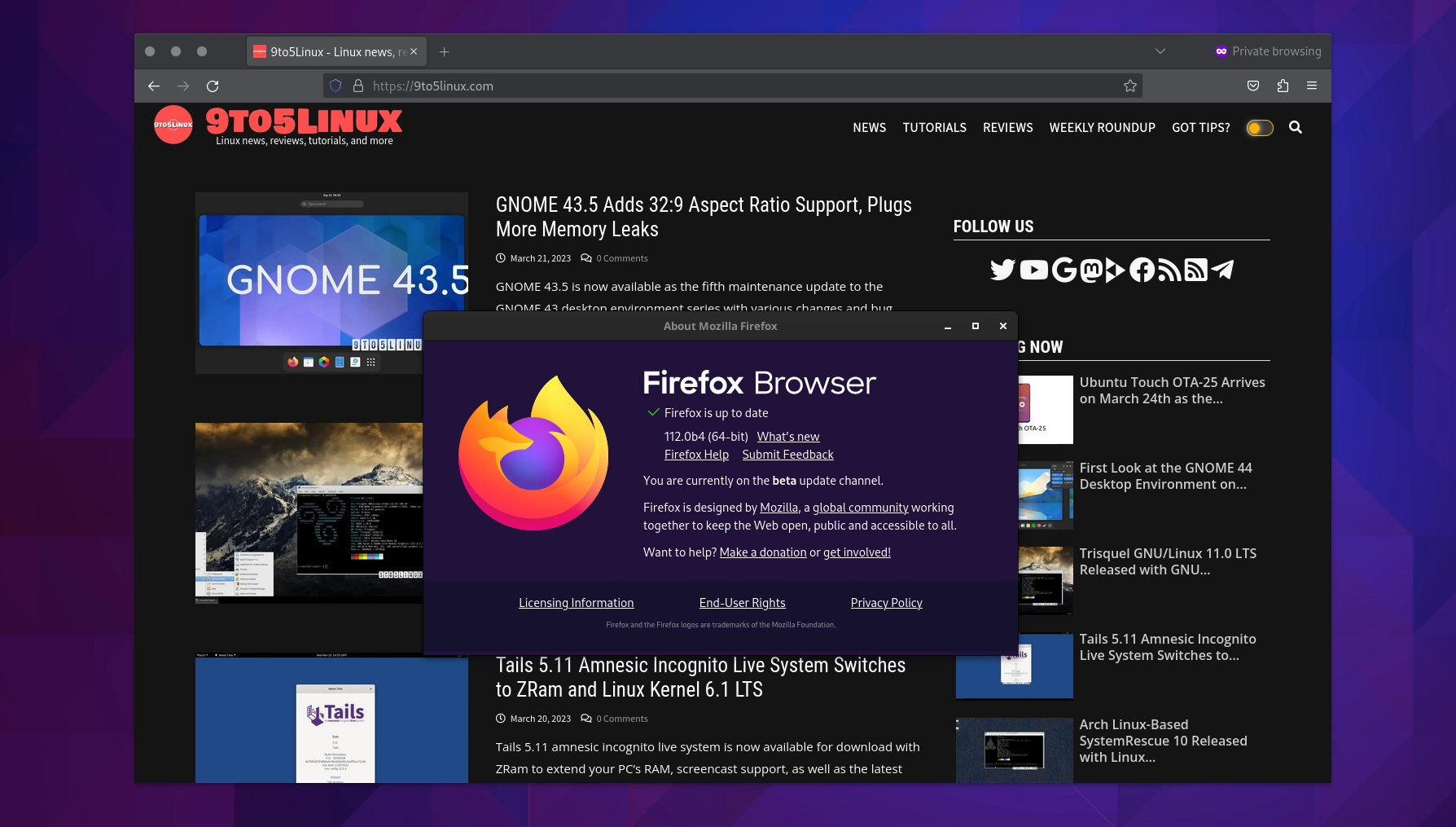Switch to the TUTORIALS menu item
The image size is (1456, 827).
pos(934,128)
